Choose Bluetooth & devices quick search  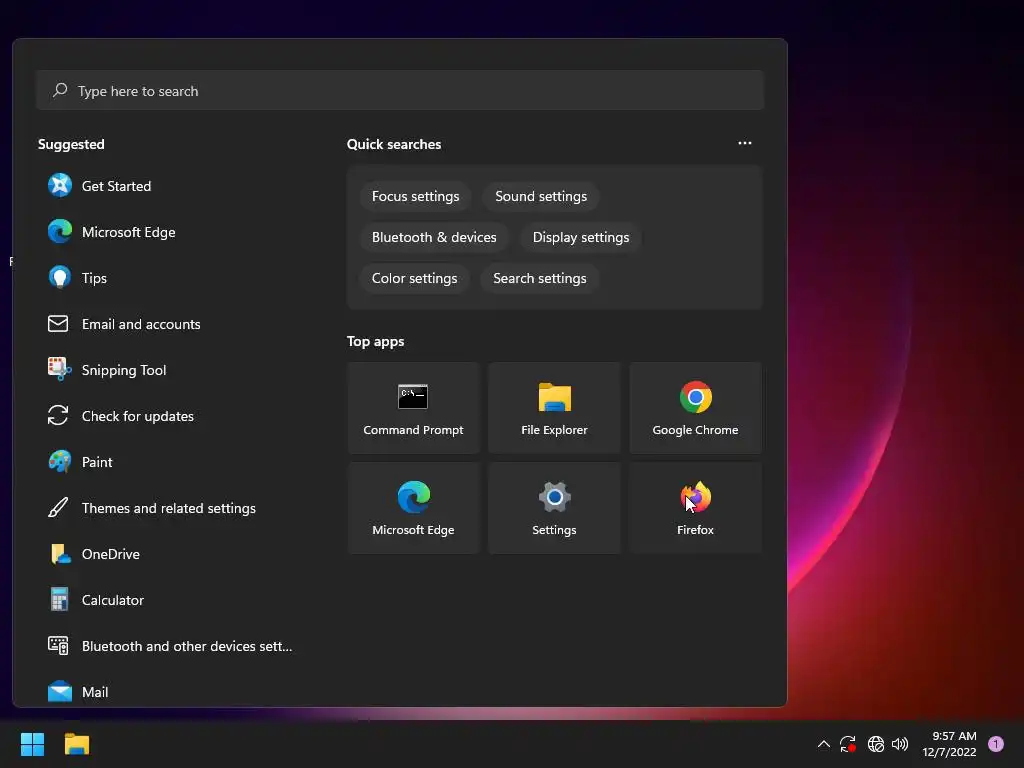coord(434,238)
